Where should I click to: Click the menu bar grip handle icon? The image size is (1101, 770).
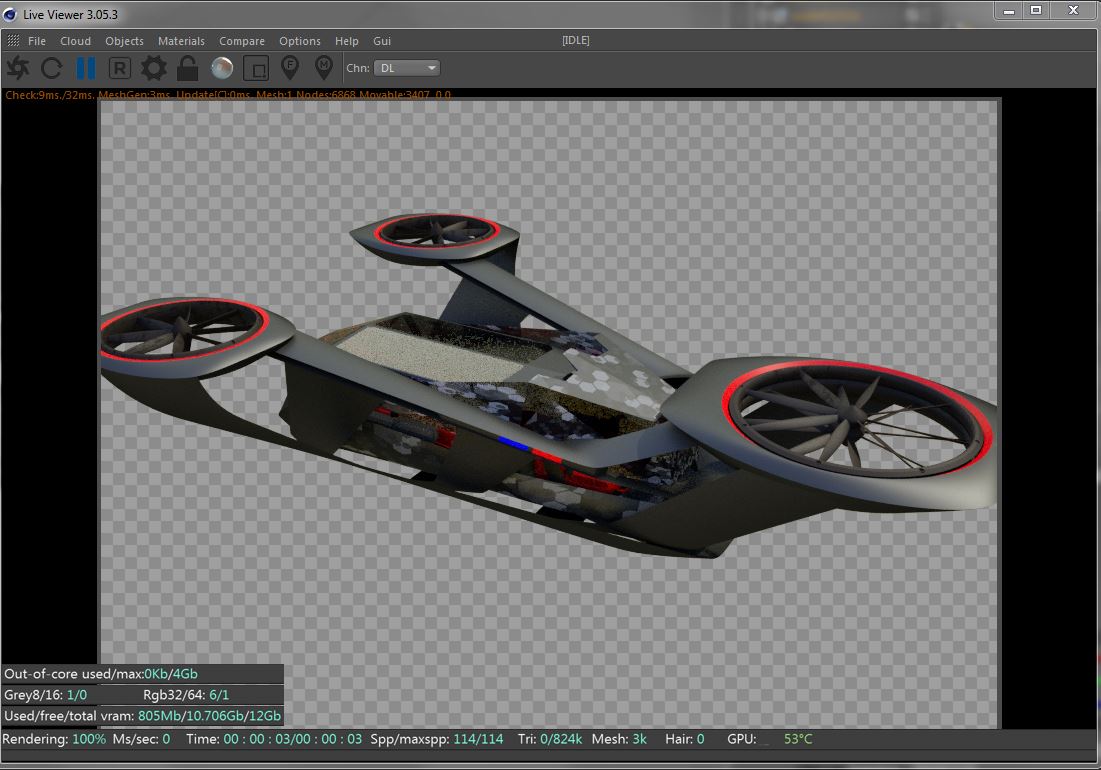(13, 41)
